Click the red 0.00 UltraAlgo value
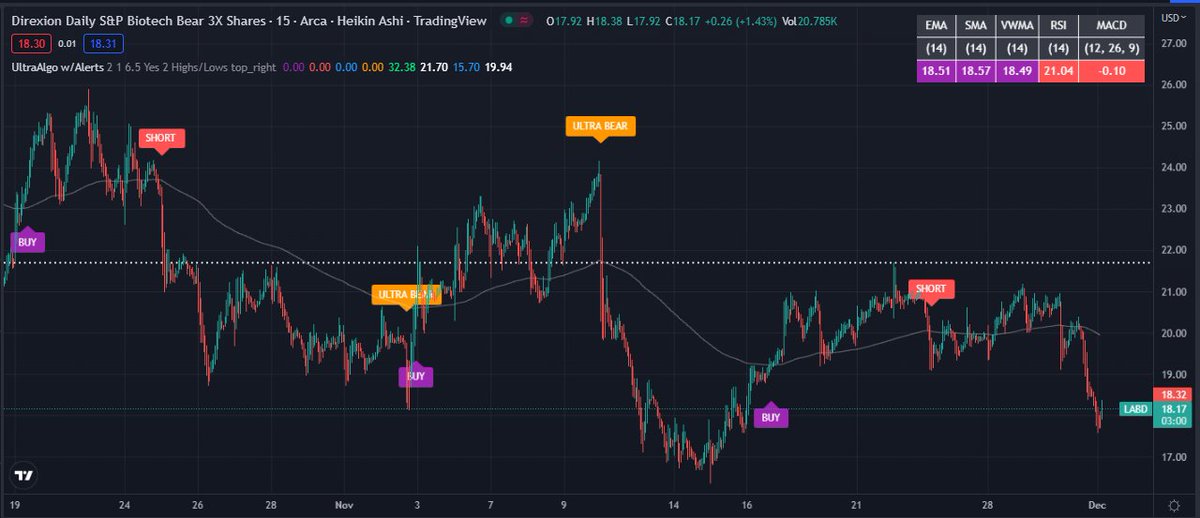The height and width of the screenshot is (518, 1200). (x=320, y=67)
